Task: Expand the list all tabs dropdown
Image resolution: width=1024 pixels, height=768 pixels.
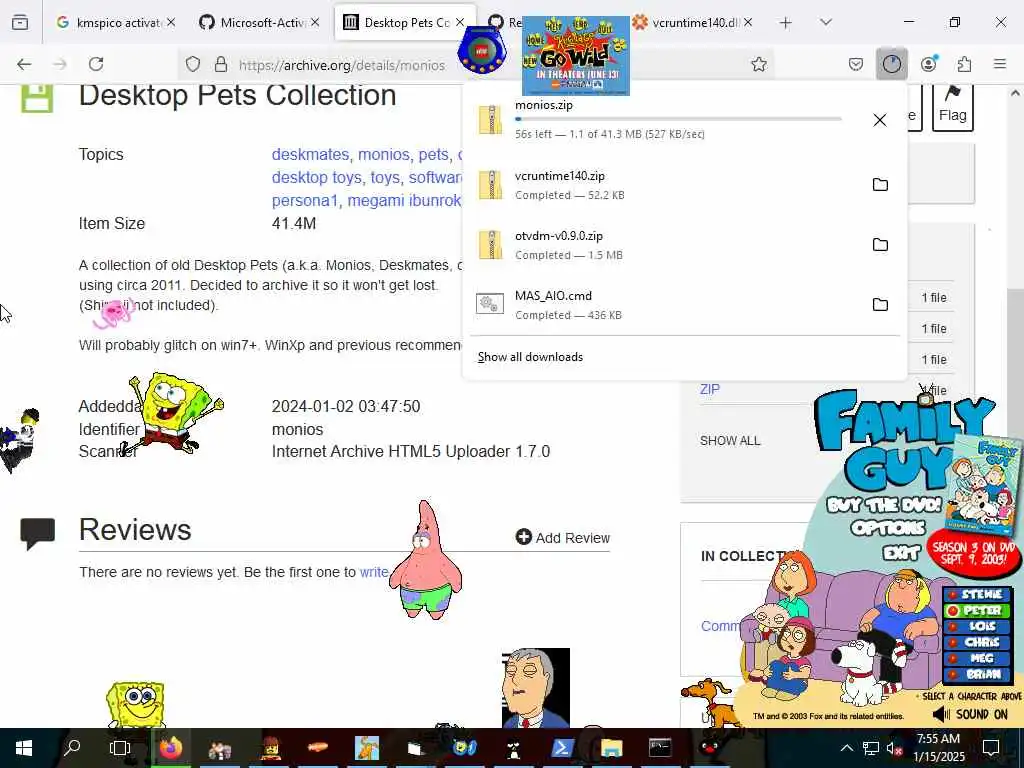Action: pos(826,22)
